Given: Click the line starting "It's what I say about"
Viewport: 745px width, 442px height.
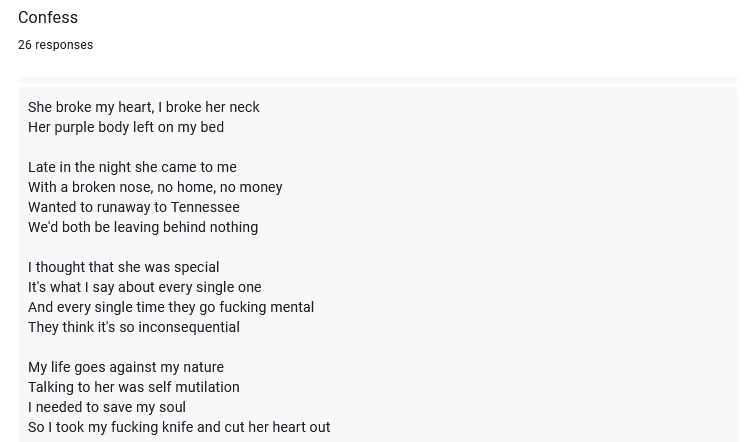Looking at the screenshot, I should [x=144, y=287].
